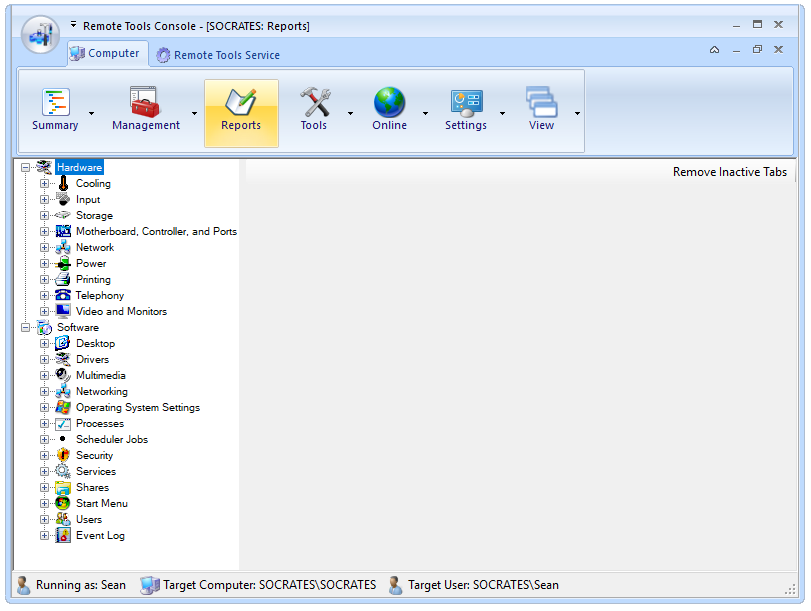Open the View windows button
The height and width of the screenshot is (611, 811).
click(541, 110)
